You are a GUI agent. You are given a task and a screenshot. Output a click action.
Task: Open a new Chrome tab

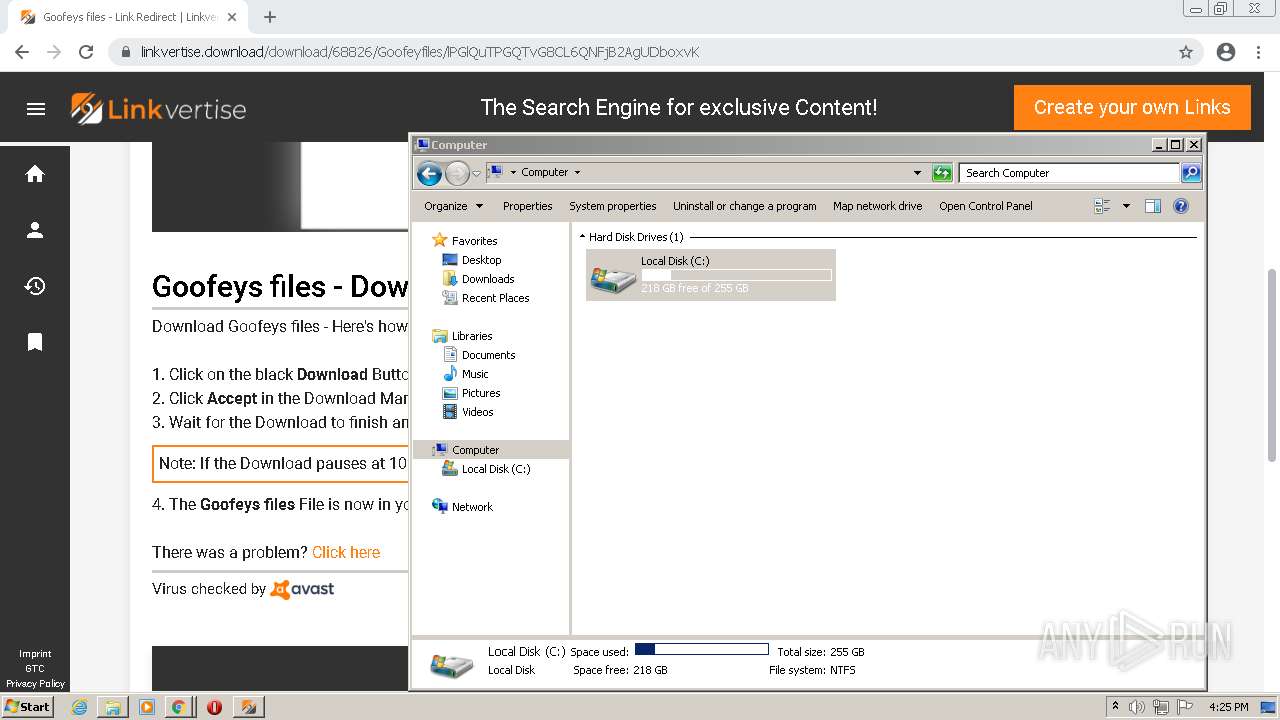[x=270, y=17]
